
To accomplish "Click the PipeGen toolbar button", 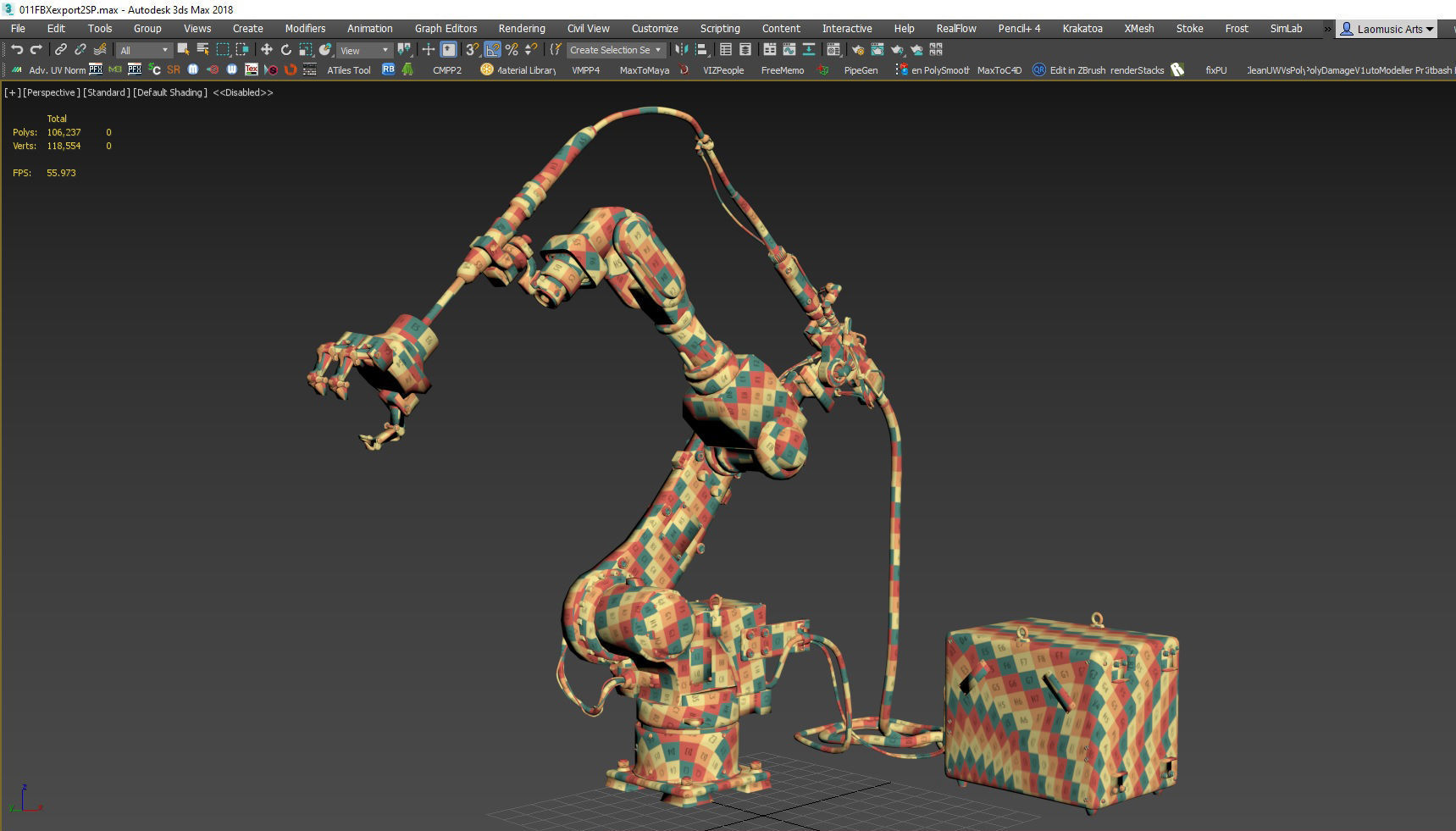I will 861,70.
